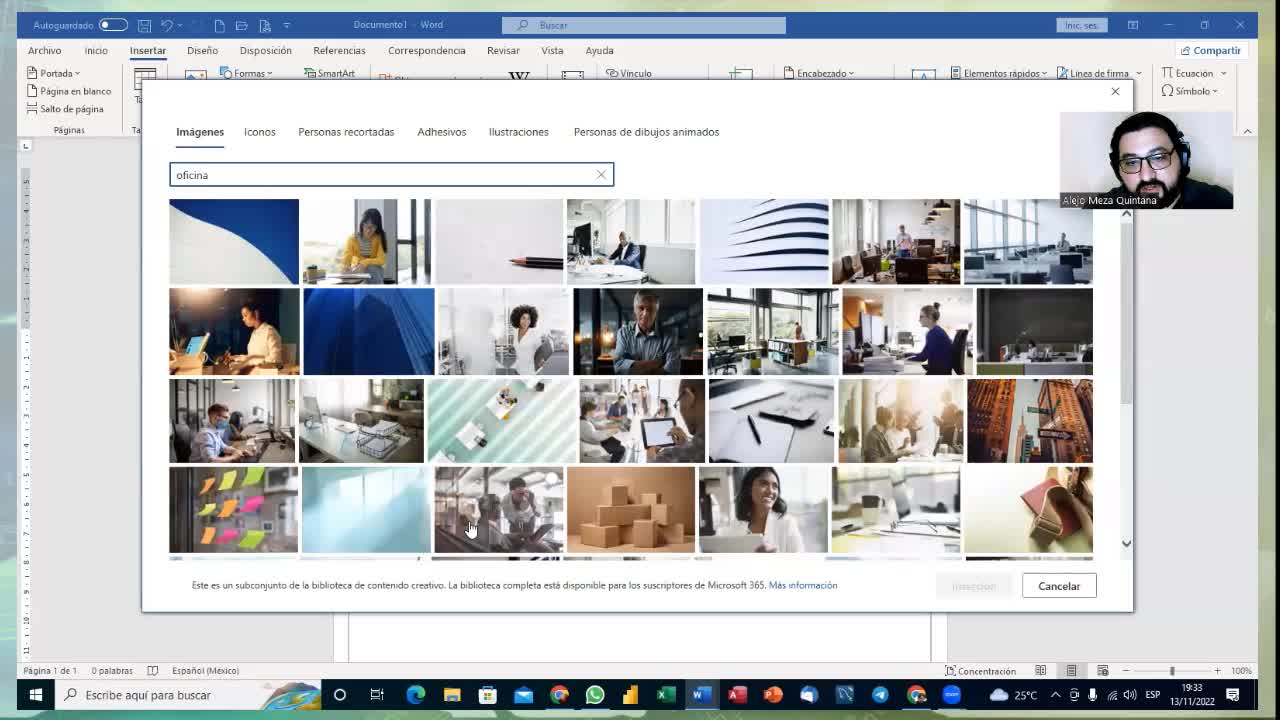Image resolution: width=1280 pixels, height=720 pixels.
Task: Clear the search text with the X icon
Action: pyautogui.click(x=601, y=175)
